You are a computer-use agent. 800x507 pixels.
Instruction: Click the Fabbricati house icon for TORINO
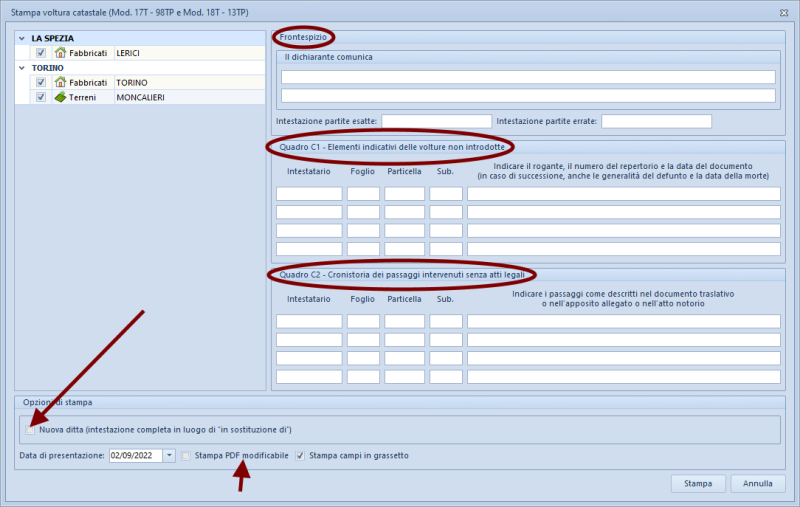[x=60, y=82]
